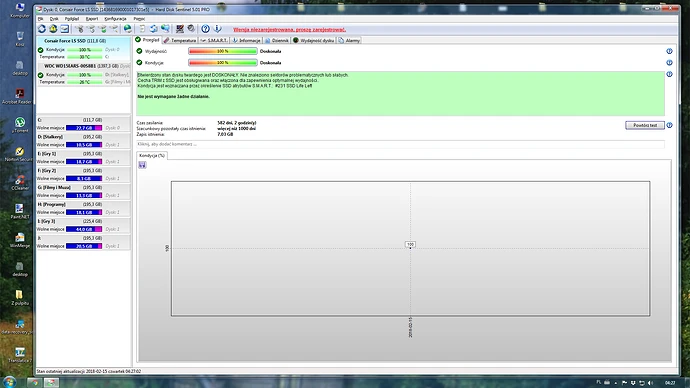
Task: Open the help question-mark toolbar icon
Action: point(206,29)
